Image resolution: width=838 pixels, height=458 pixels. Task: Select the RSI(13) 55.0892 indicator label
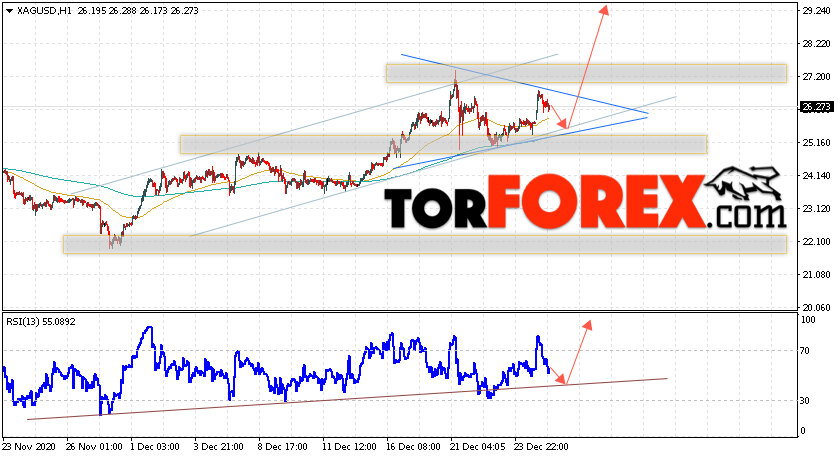tap(41, 322)
